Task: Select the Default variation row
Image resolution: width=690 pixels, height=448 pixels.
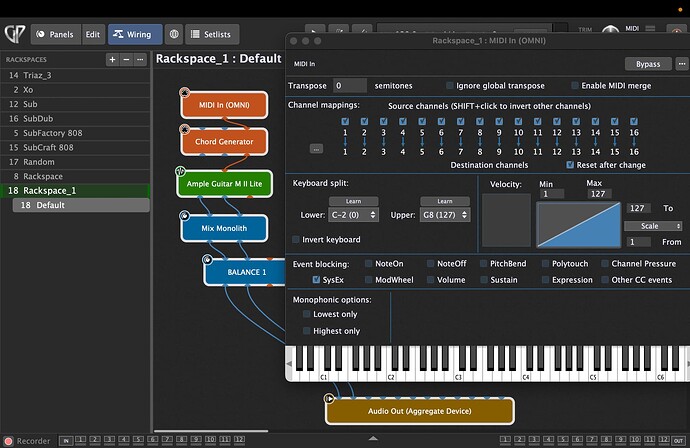Action: [81, 205]
